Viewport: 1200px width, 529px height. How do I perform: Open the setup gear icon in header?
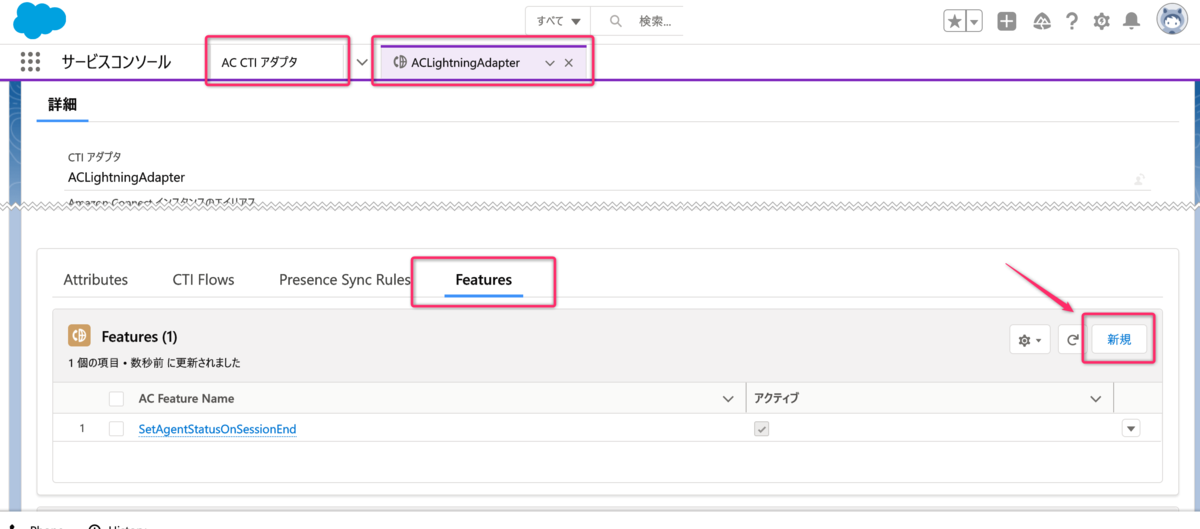click(1101, 21)
